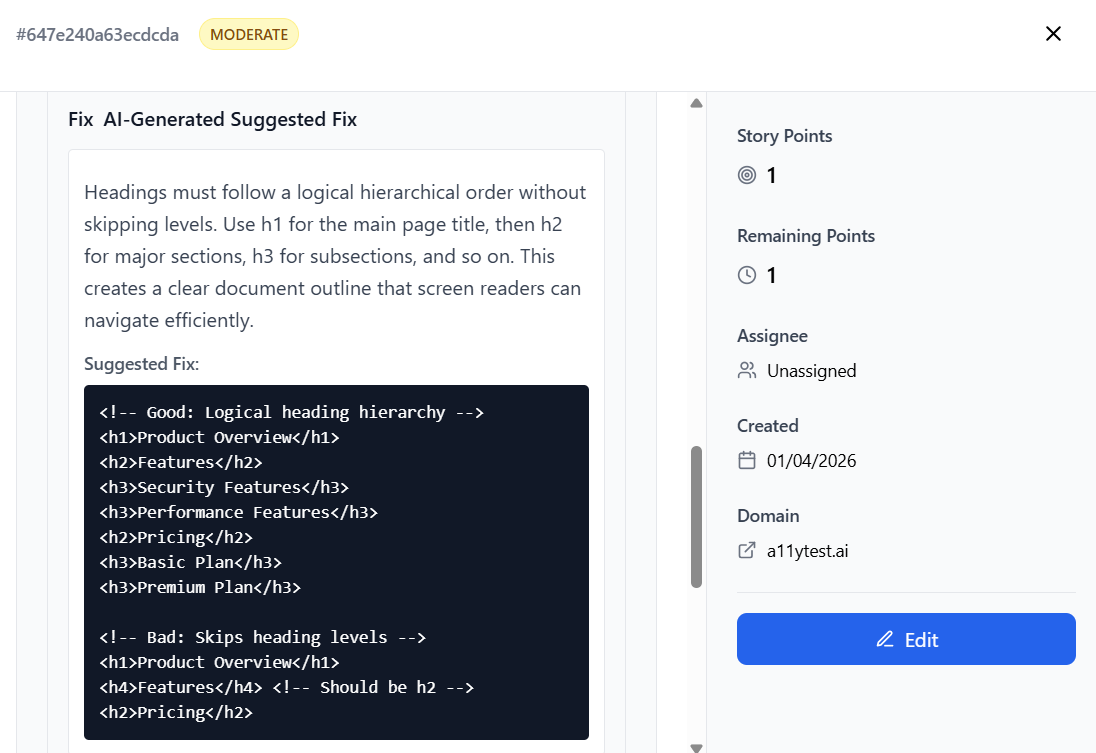Click the issue ID #647e240a63ecdcda
1096x753 pixels.
(x=98, y=35)
